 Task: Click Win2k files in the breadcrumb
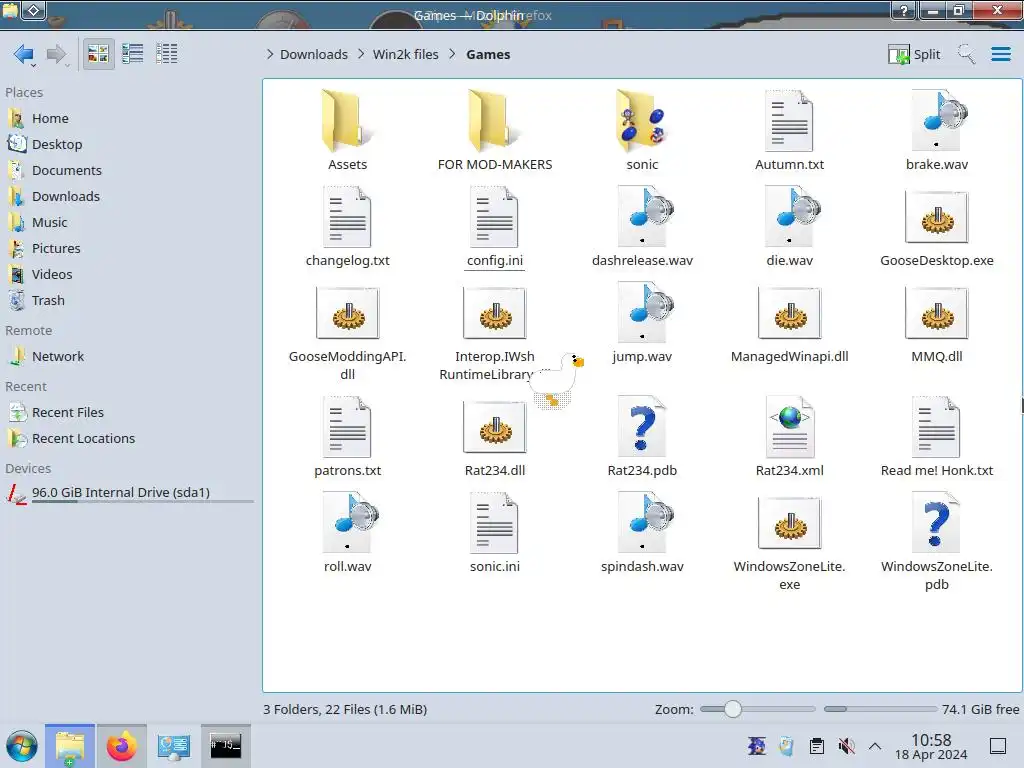[x=406, y=54]
